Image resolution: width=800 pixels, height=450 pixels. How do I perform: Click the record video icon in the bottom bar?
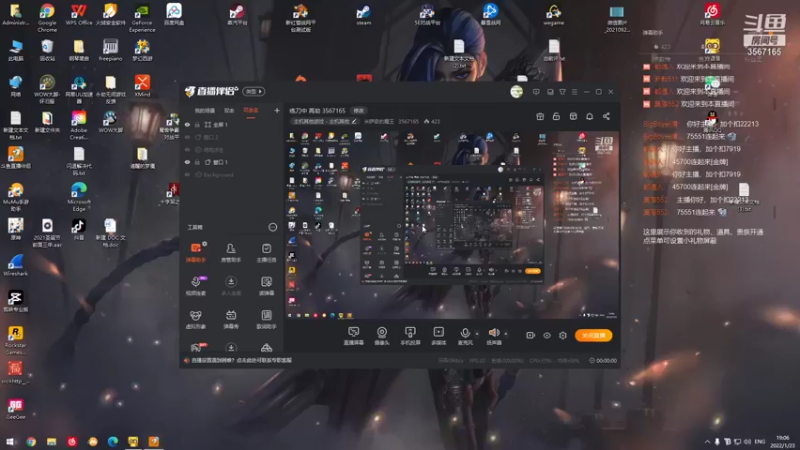tap(530, 335)
